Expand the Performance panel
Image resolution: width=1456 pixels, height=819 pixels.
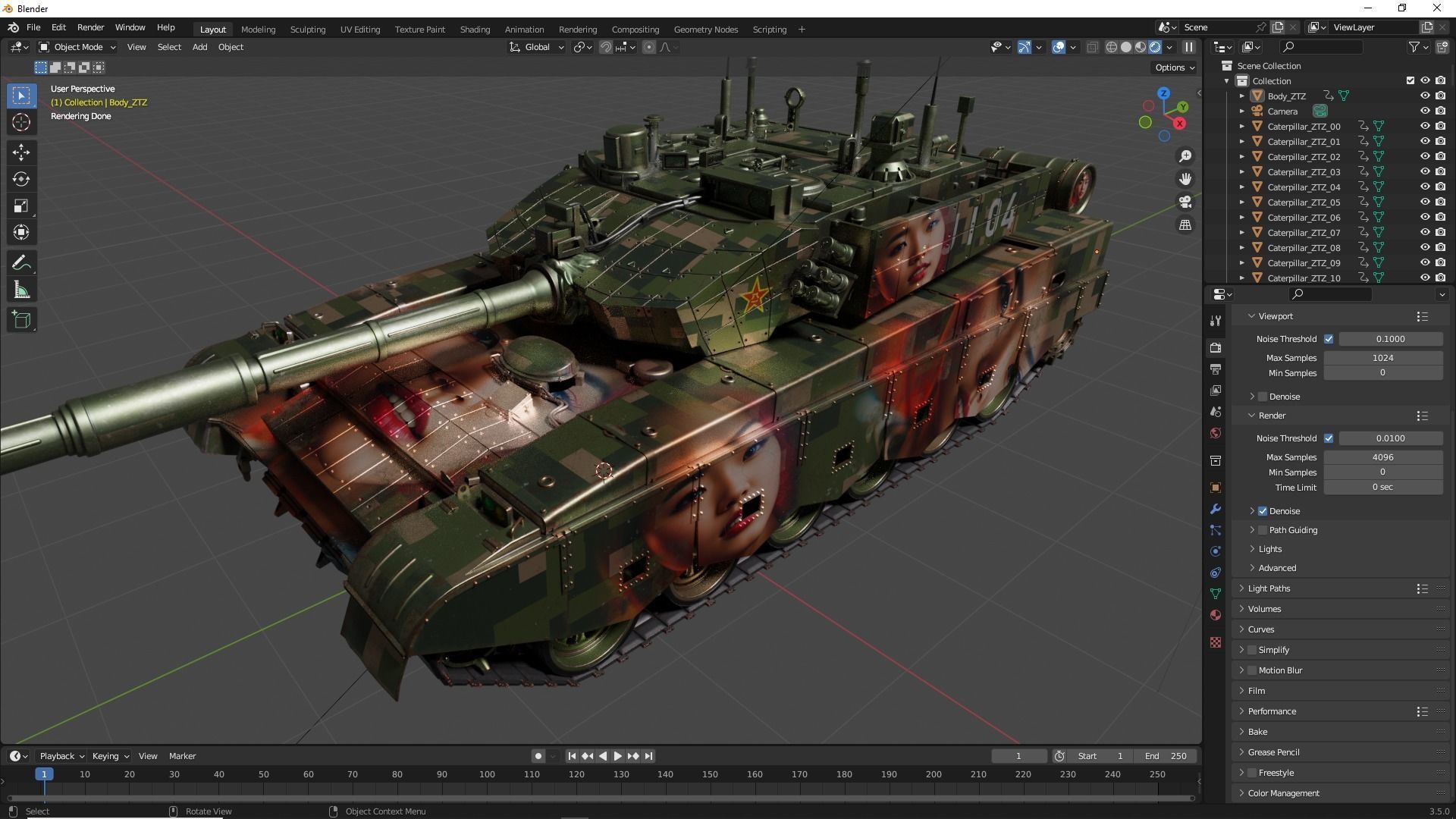pyautogui.click(x=1272, y=711)
